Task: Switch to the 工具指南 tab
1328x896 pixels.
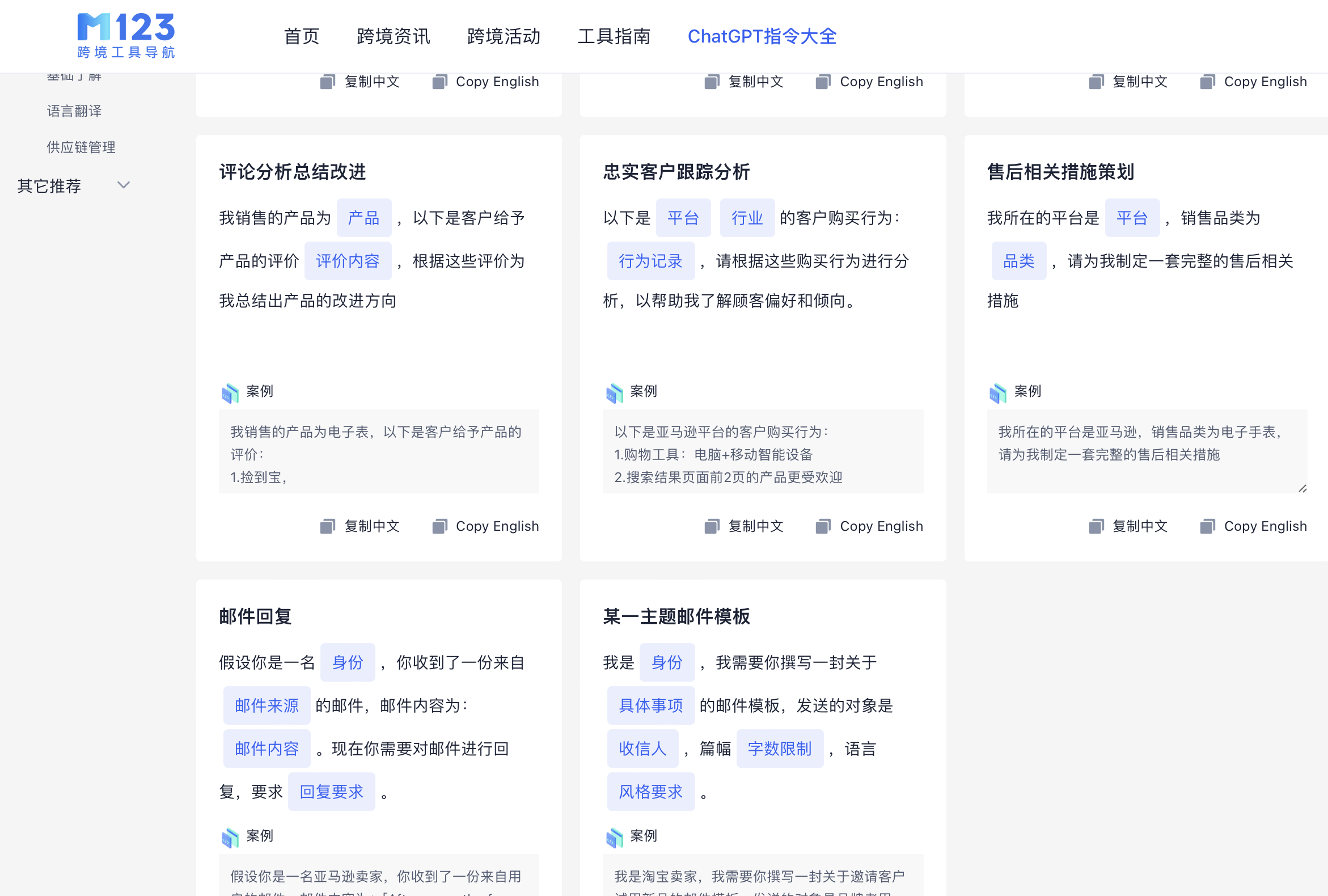Action: [615, 36]
